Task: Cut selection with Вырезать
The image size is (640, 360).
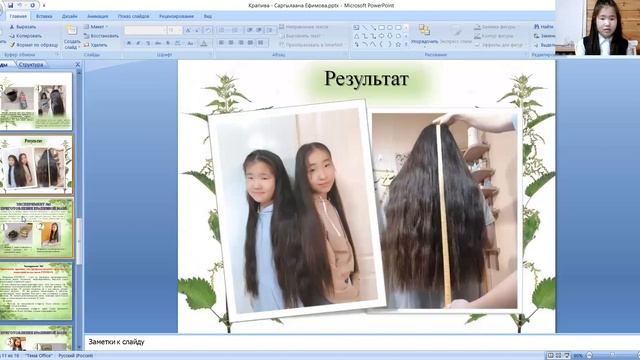Action: [x=23, y=27]
